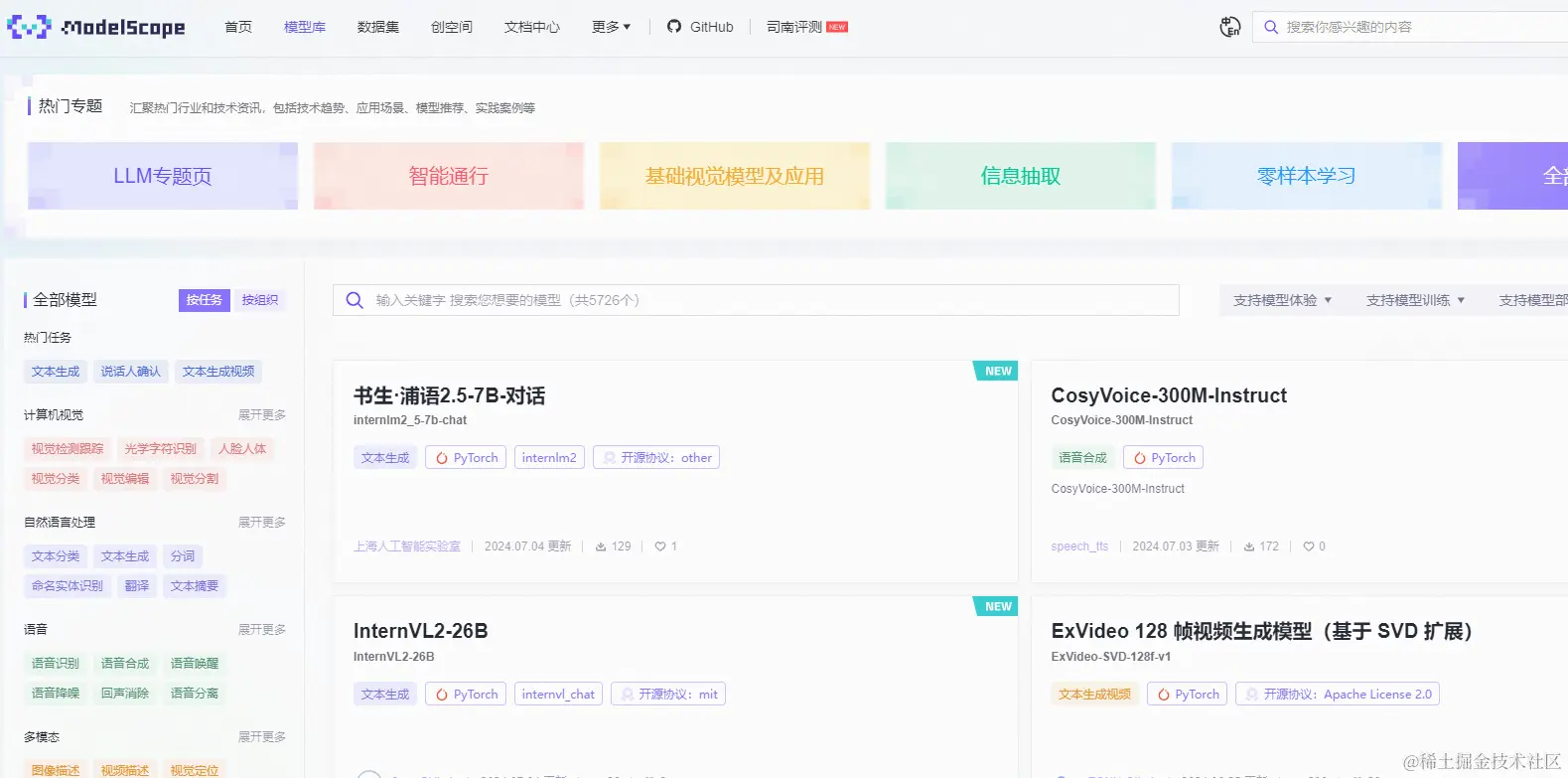Switch language with the translate icon
This screenshot has width=1568, height=778.
click(x=1230, y=27)
